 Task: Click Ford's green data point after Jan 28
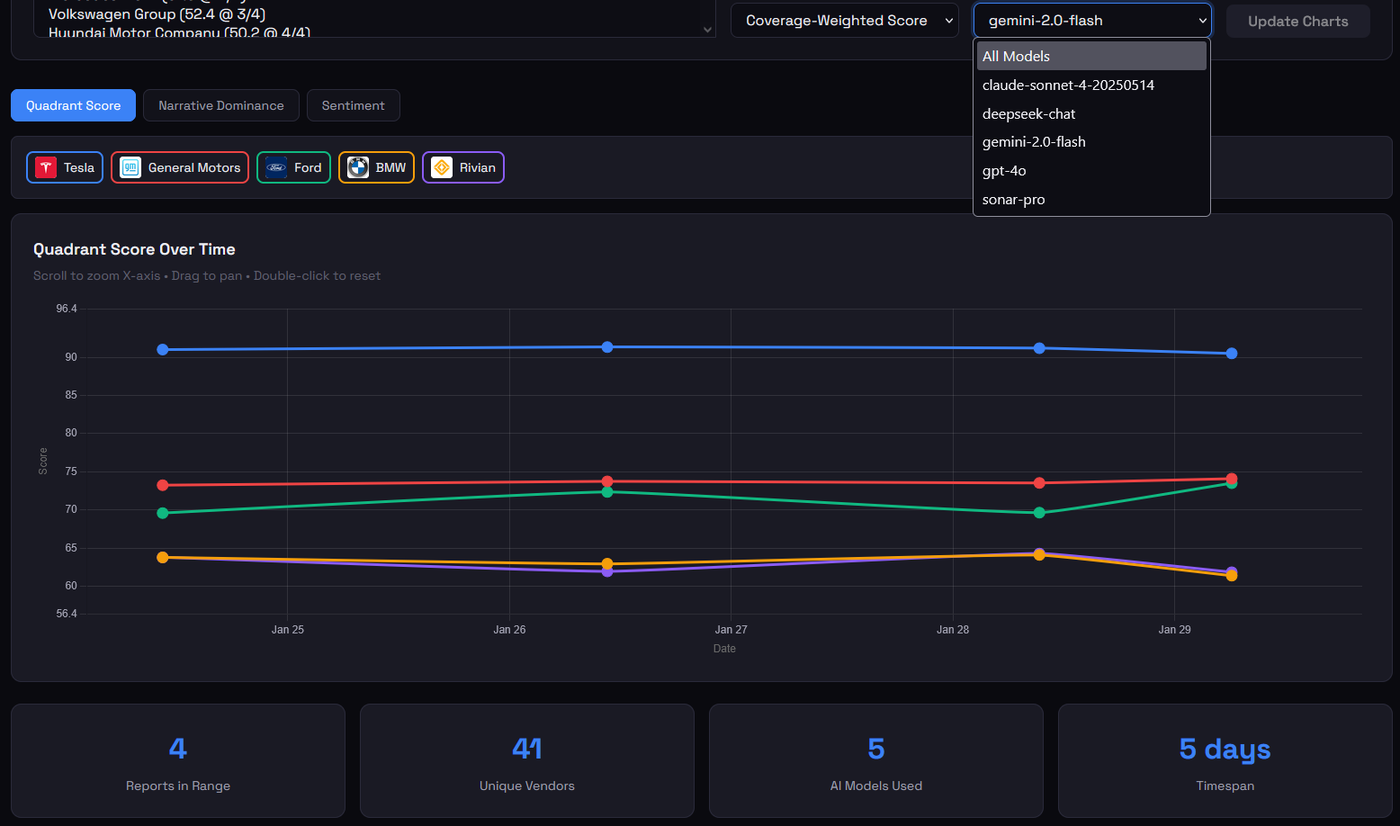coord(1039,512)
